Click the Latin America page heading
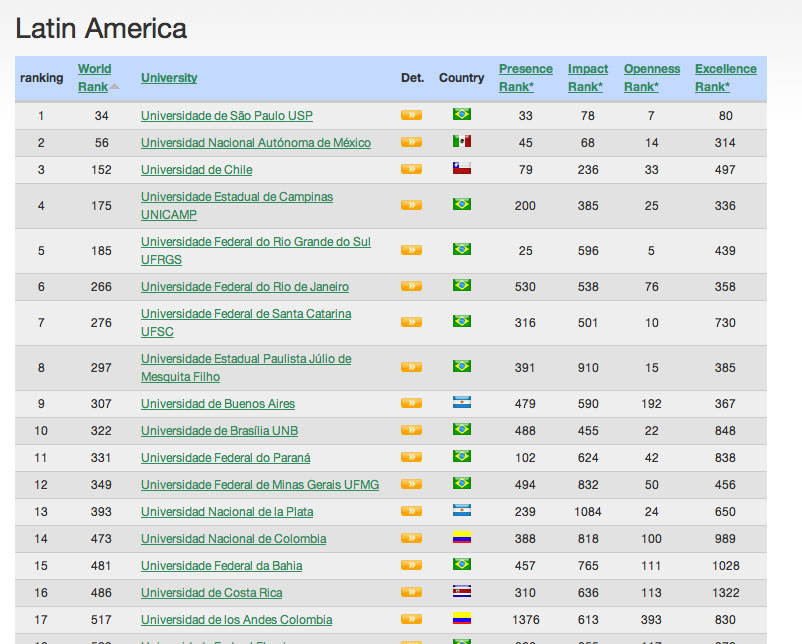802x644 pixels. (x=101, y=28)
